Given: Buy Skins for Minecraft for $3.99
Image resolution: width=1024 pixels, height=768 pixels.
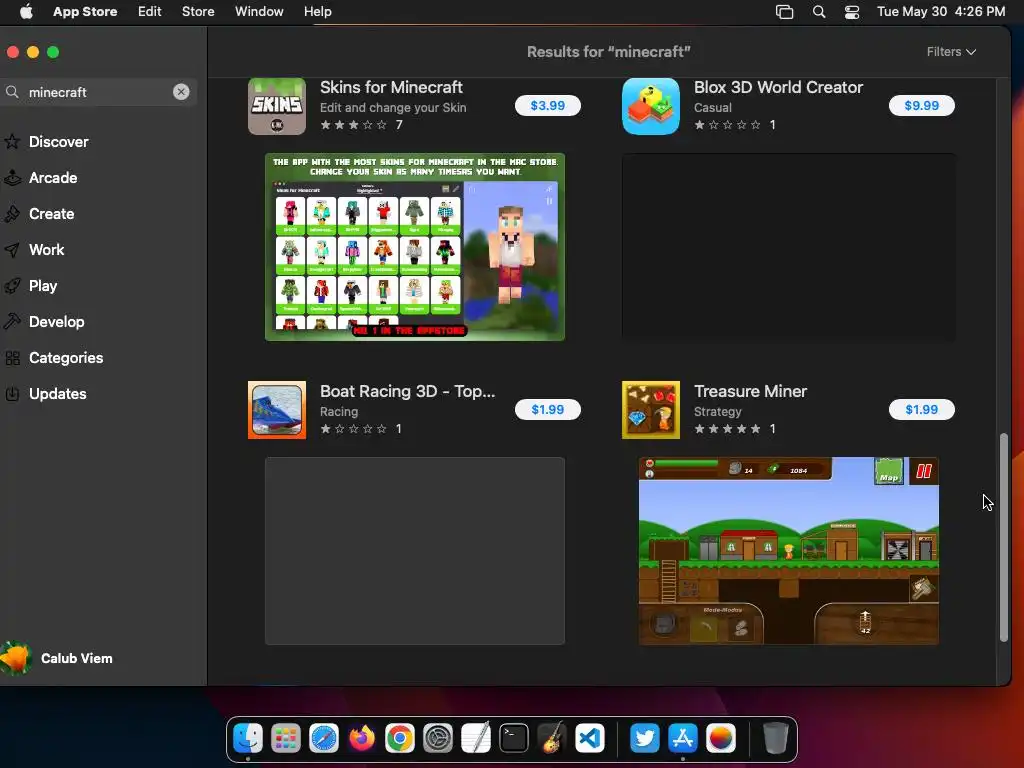Looking at the screenshot, I should [x=547, y=106].
